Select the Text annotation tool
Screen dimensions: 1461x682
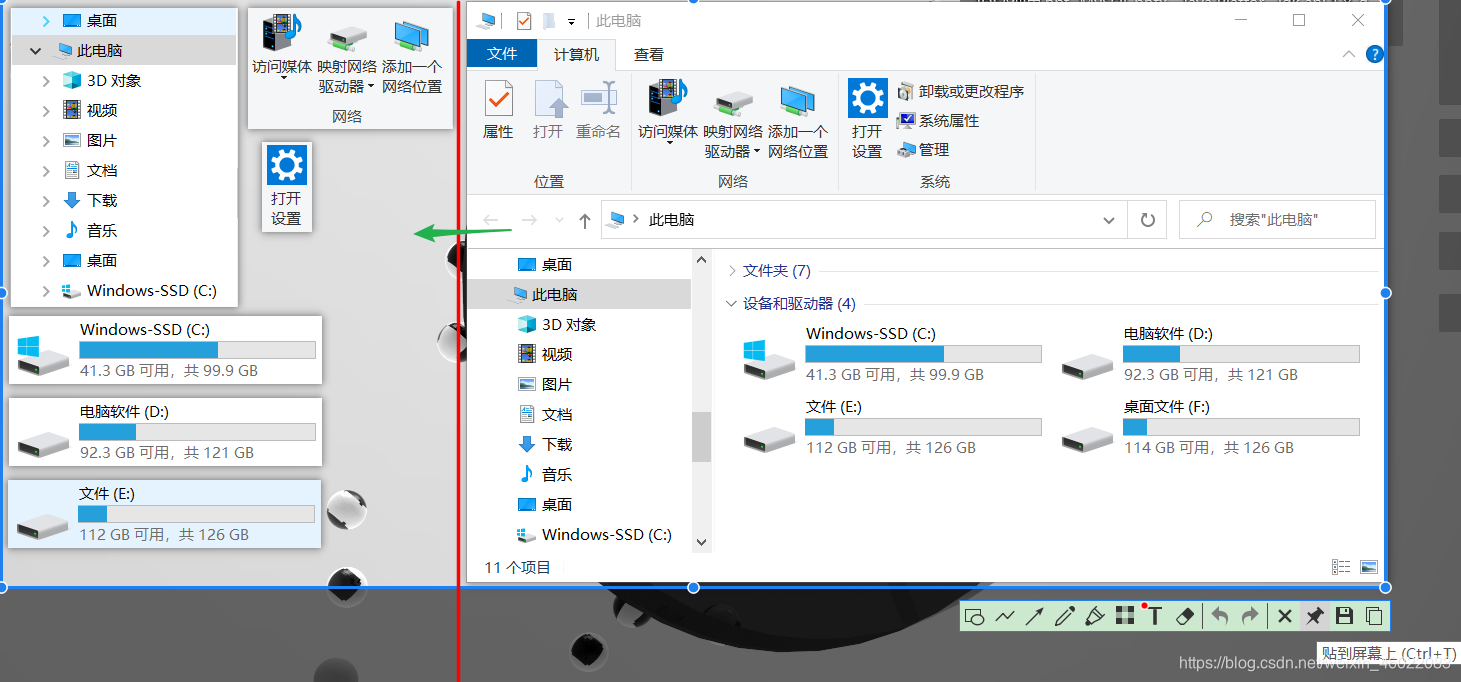point(1154,616)
